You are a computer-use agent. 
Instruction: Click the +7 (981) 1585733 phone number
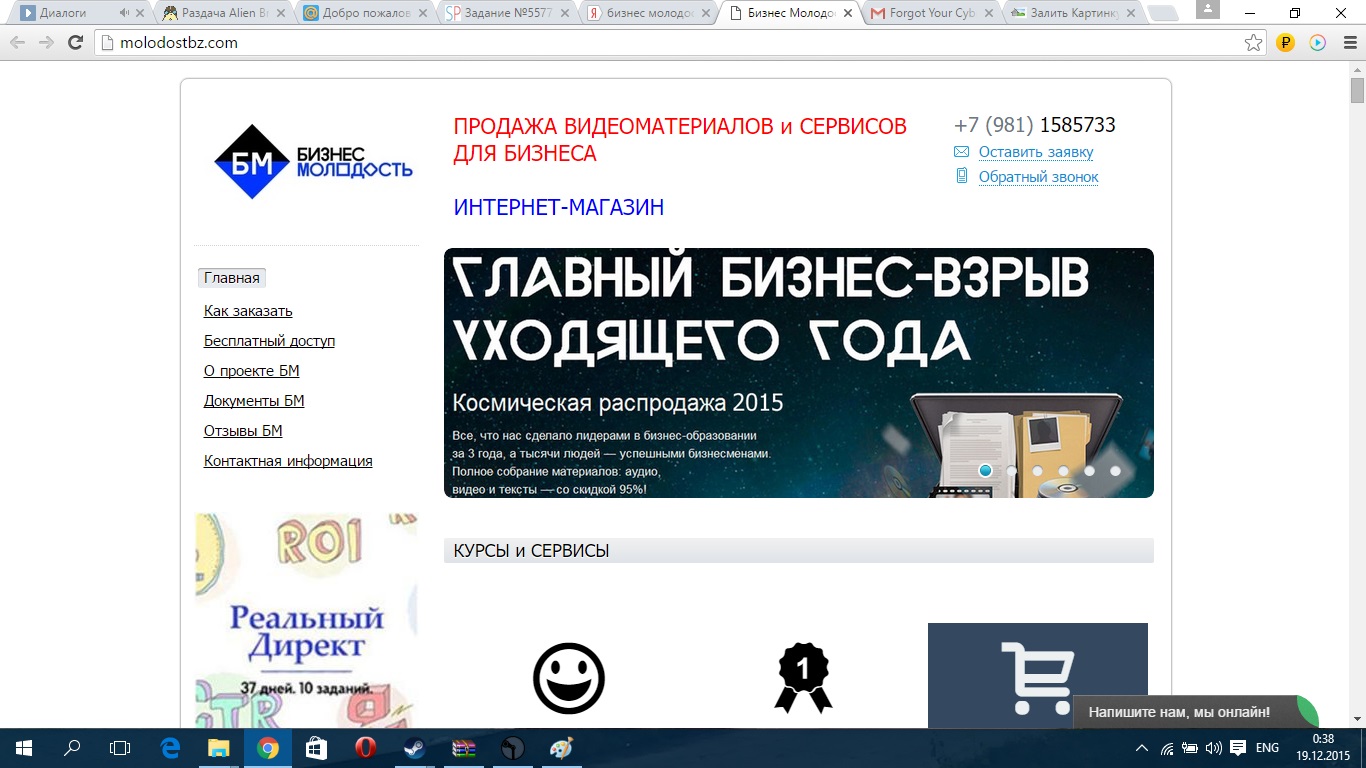(1035, 125)
